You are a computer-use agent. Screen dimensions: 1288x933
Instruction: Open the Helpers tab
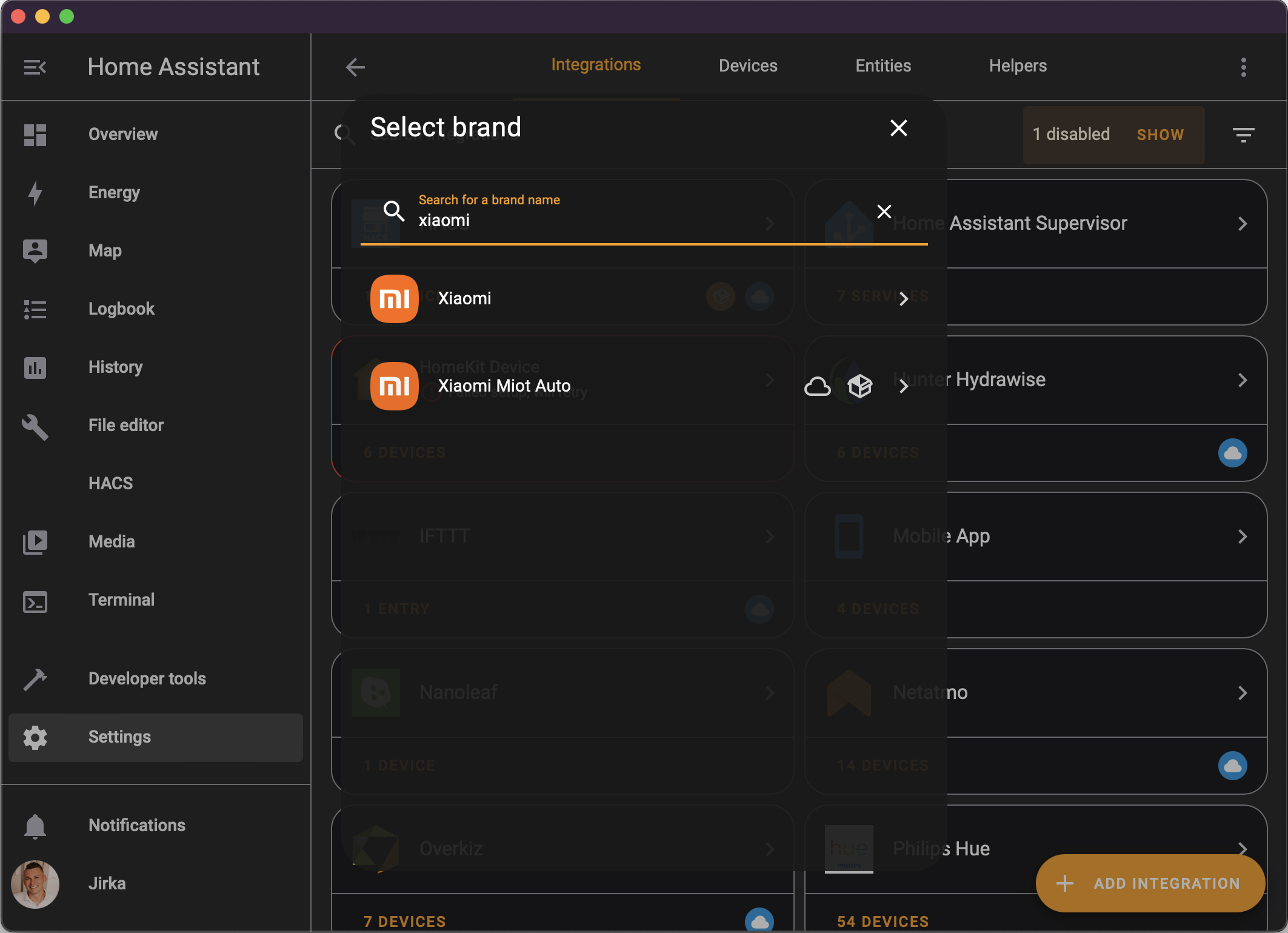(x=1017, y=66)
